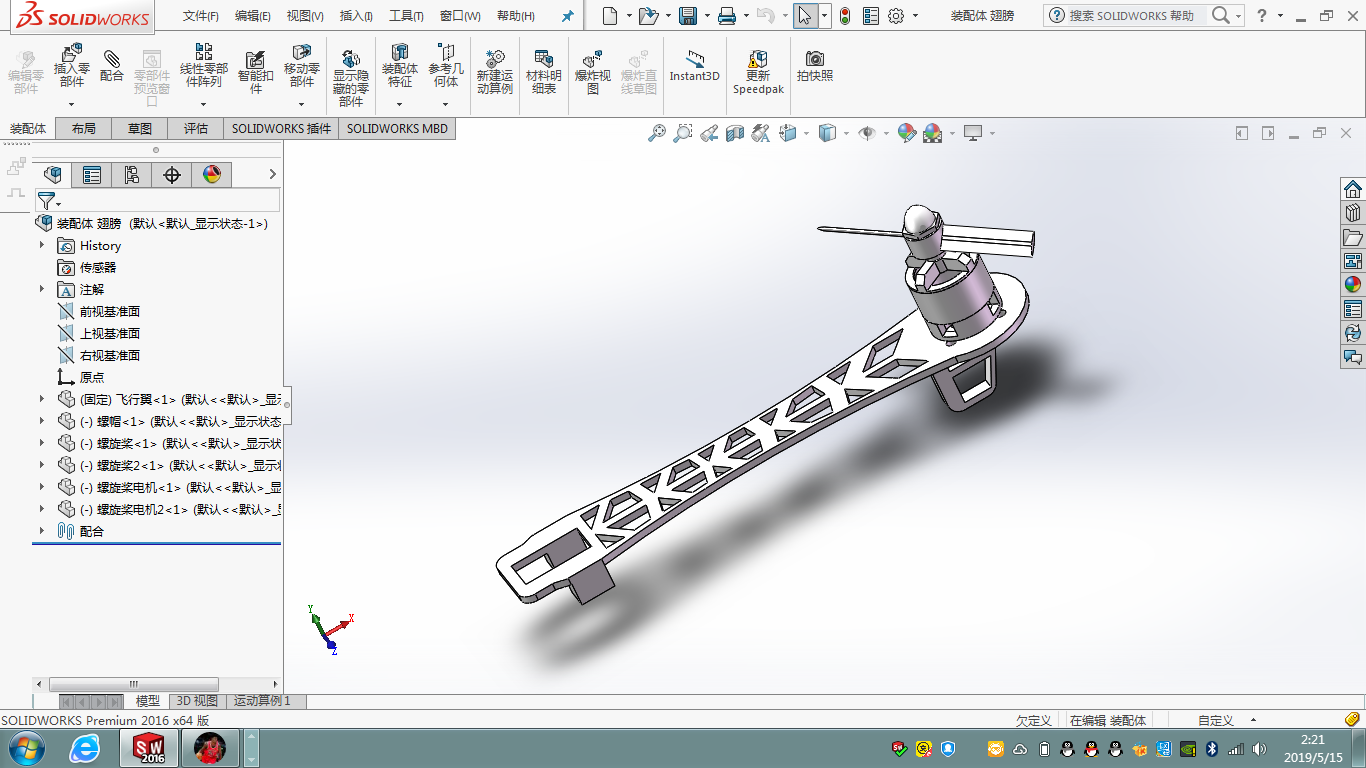Click the 参考几何体 reference geometry tool
This screenshot has width=1366, height=768.
point(446,66)
